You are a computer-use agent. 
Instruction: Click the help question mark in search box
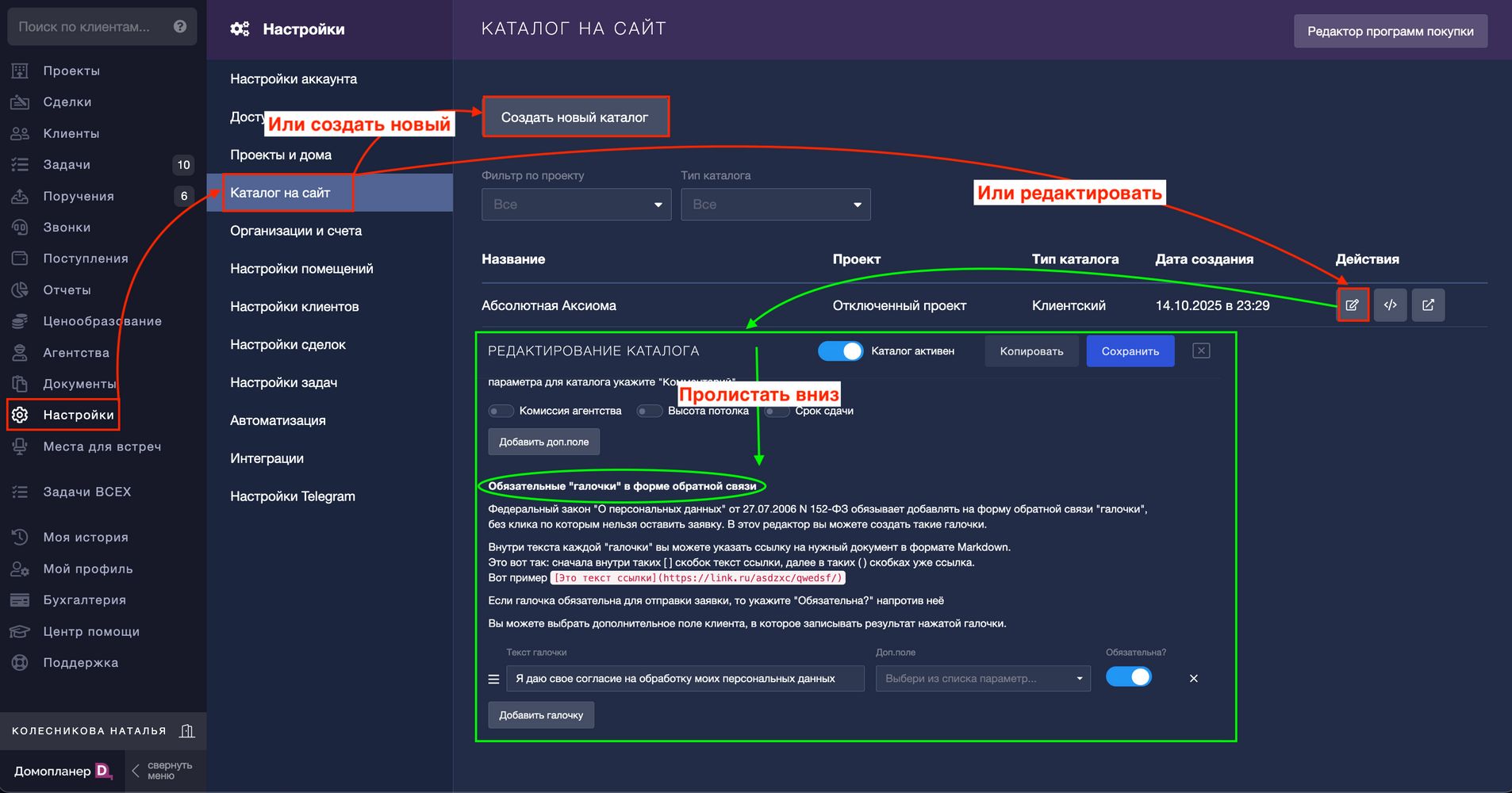pos(180,26)
